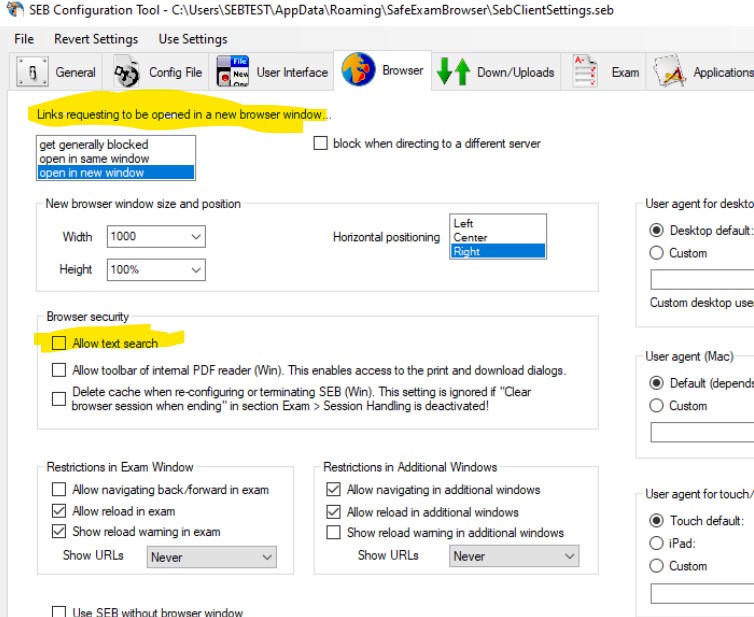Switch to the Applications tab
This screenshot has height=617, width=754.
[701, 72]
